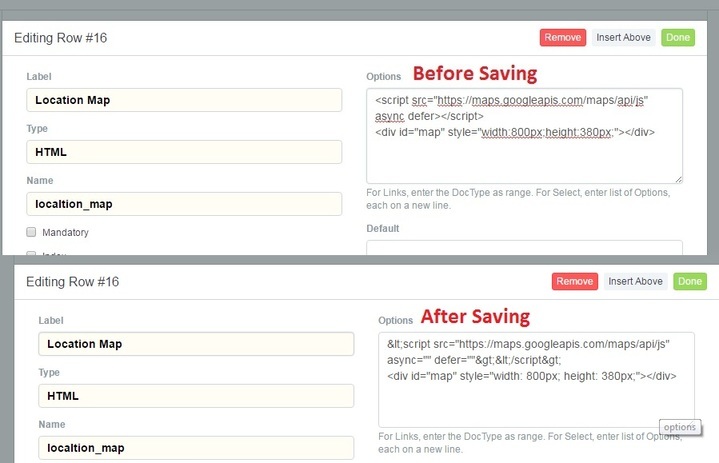Click the Default field below Options
This screenshot has width=719, height=463.
point(524,248)
